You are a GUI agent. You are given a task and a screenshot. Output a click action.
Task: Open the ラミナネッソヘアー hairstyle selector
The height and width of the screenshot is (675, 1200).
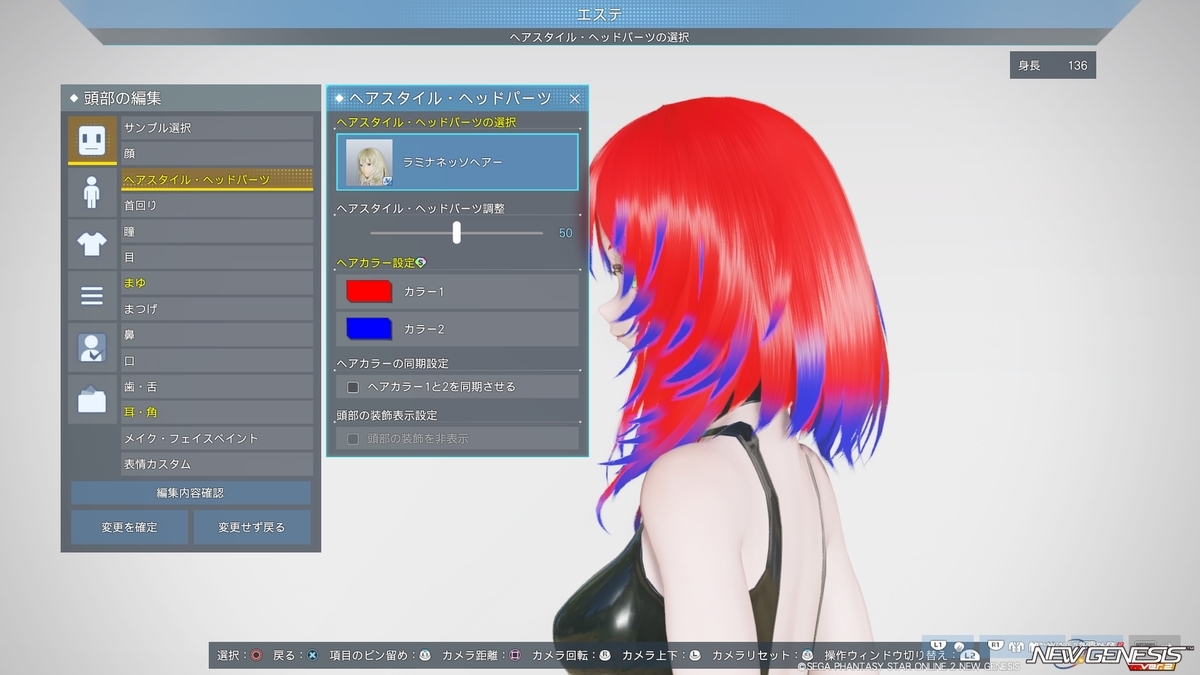457,162
